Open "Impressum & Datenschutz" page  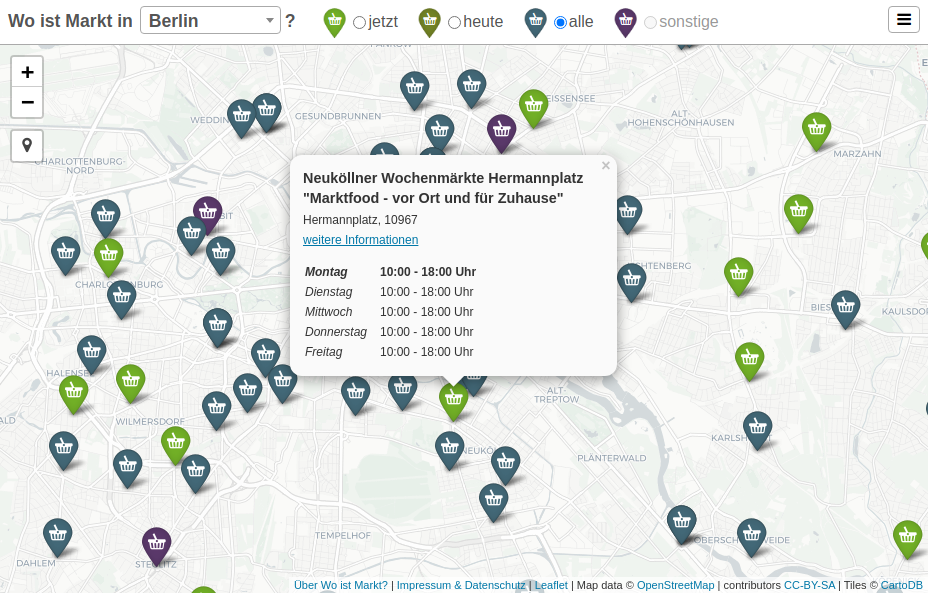coord(461,585)
